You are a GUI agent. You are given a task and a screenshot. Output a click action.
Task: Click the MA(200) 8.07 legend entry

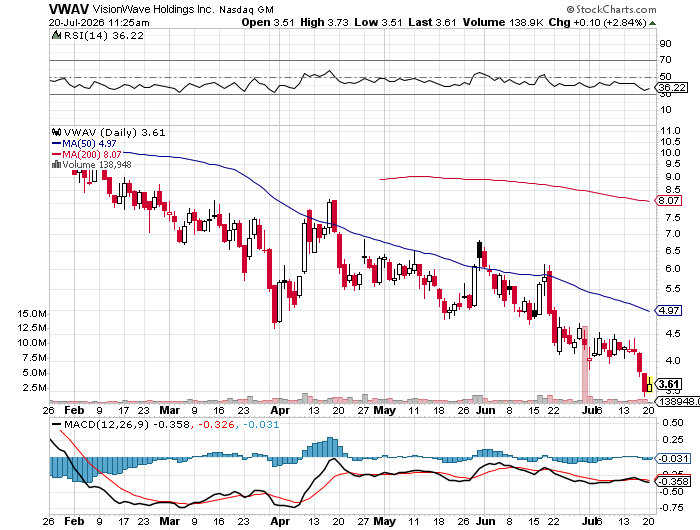point(87,154)
